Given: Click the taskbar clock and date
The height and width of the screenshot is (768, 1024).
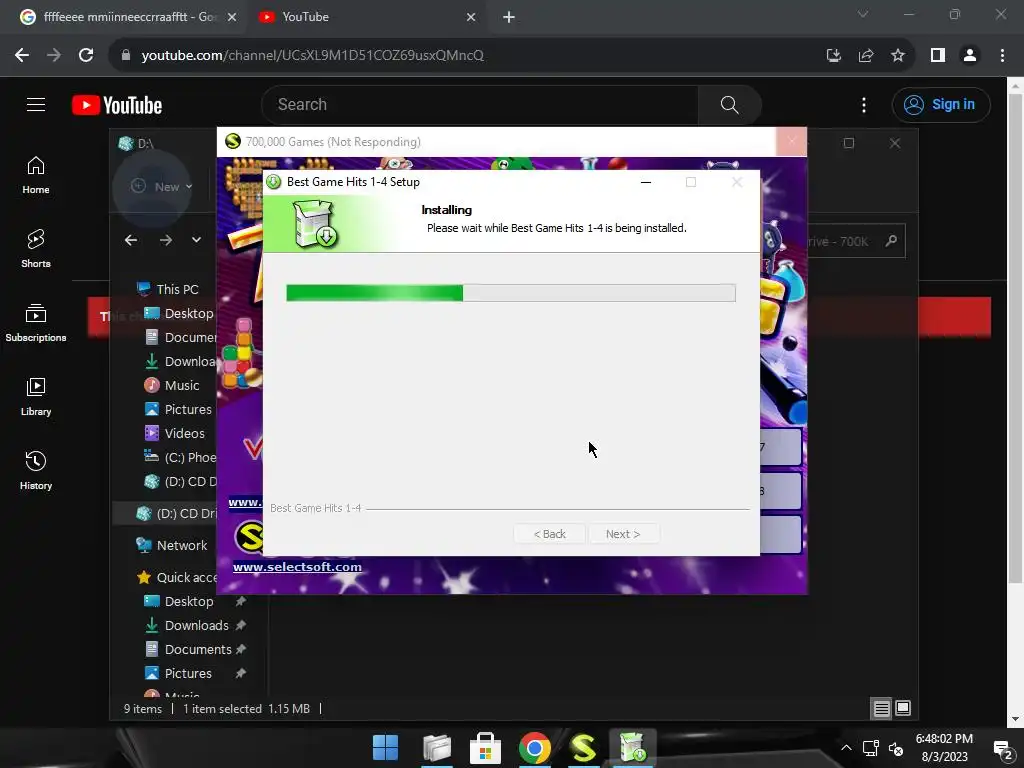Looking at the screenshot, I should coord(944,748).
